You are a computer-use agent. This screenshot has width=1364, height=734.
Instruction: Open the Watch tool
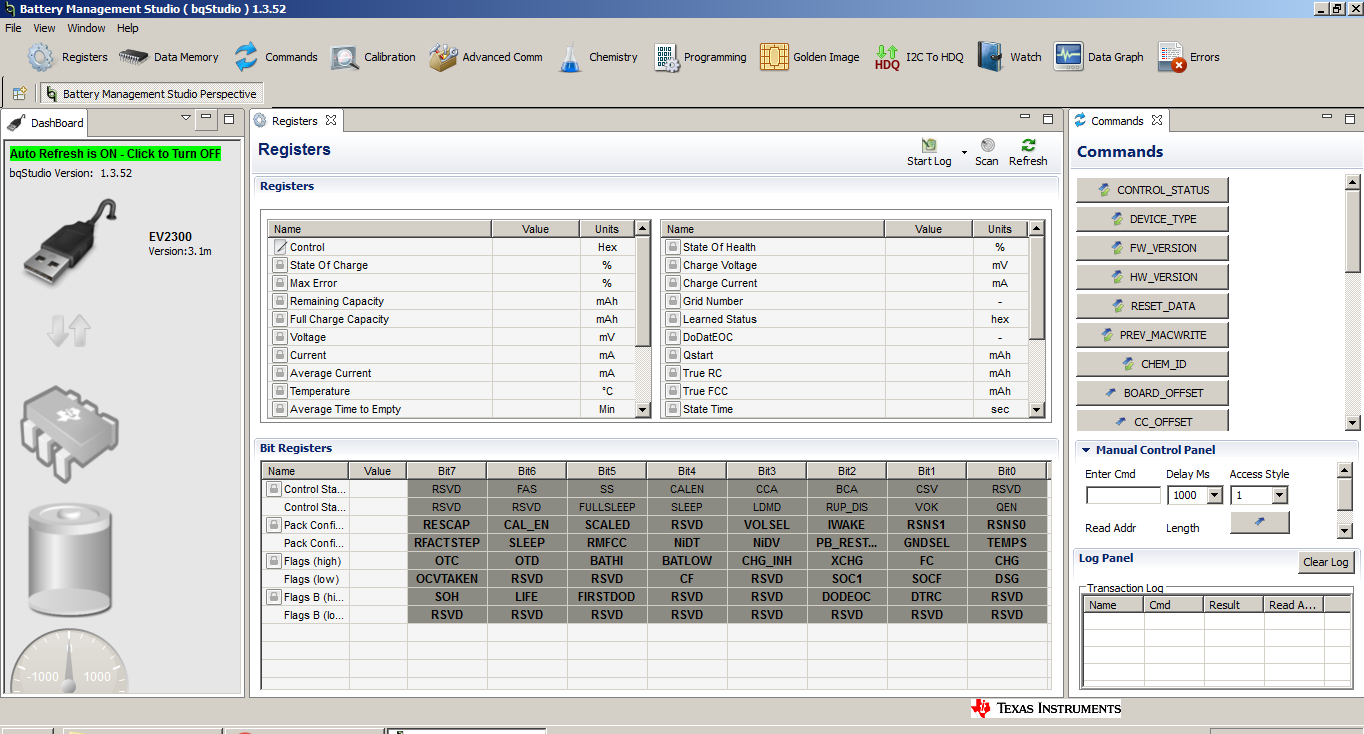click(x=1009, y=57)
